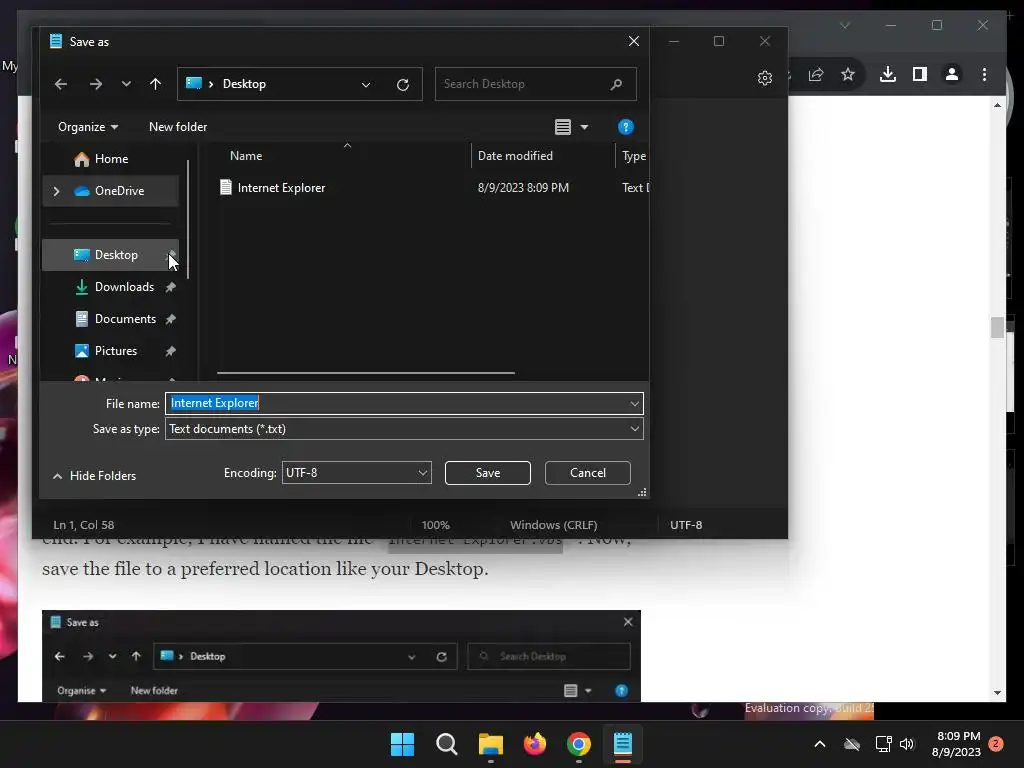Refresh the Desktop folder listing
This screenshot has height=768, width=1024.
403,84
